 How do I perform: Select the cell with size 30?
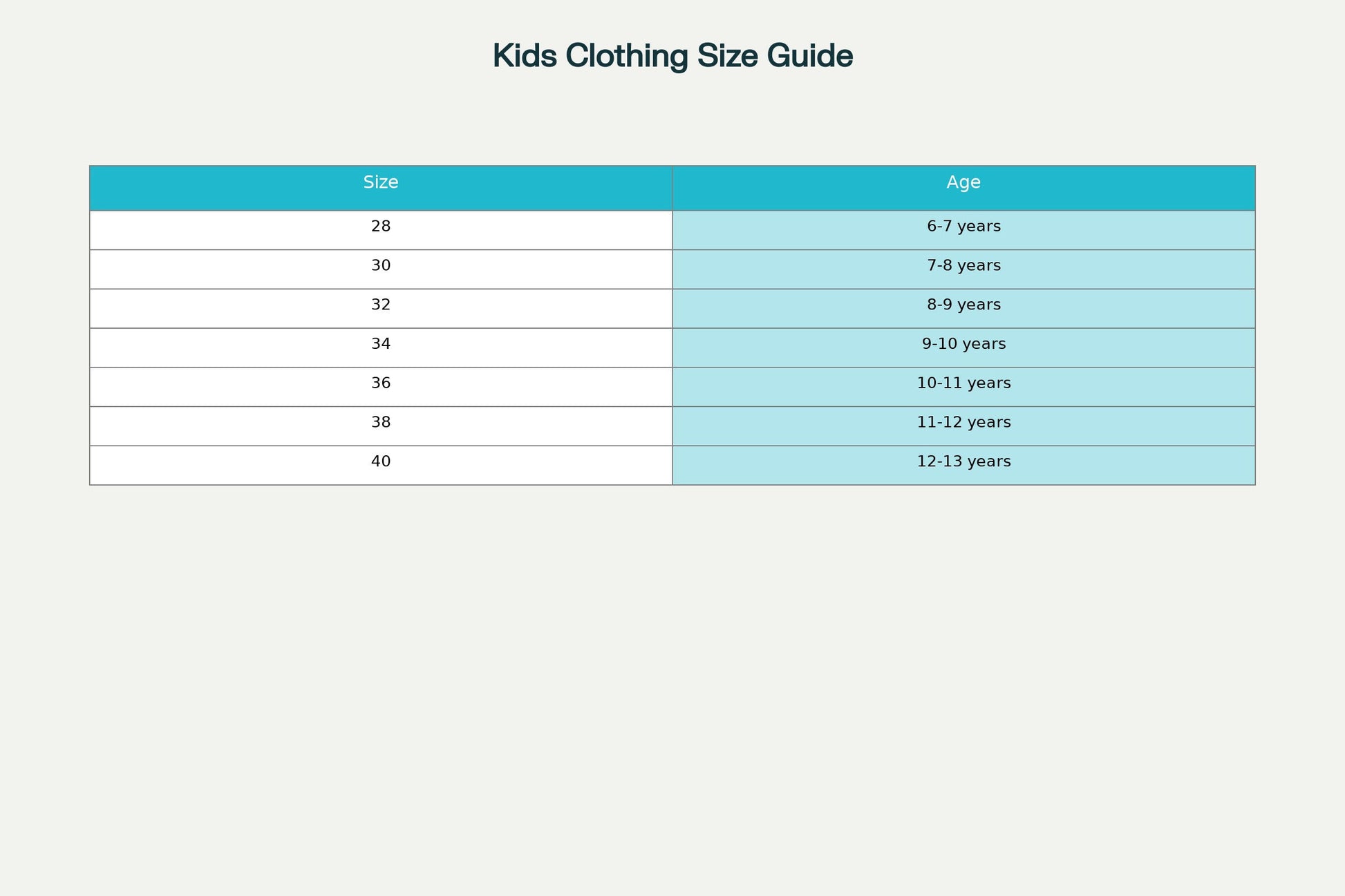[381, 266]
